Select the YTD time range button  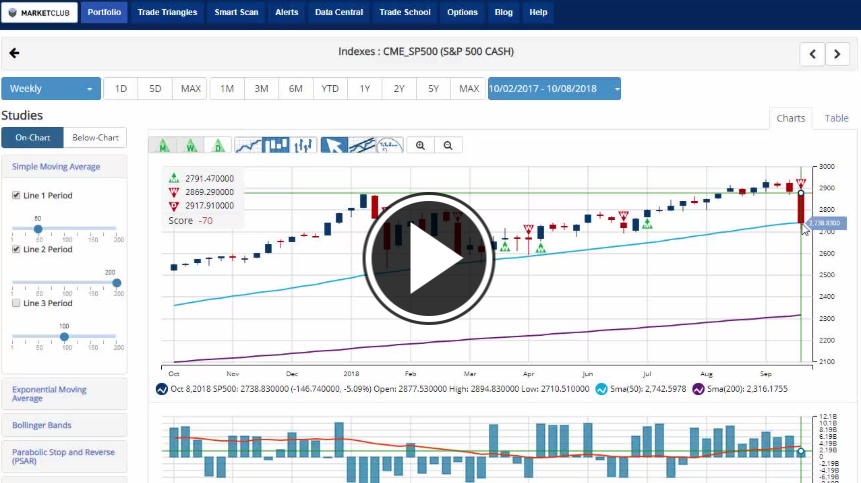tap(330, 89)
